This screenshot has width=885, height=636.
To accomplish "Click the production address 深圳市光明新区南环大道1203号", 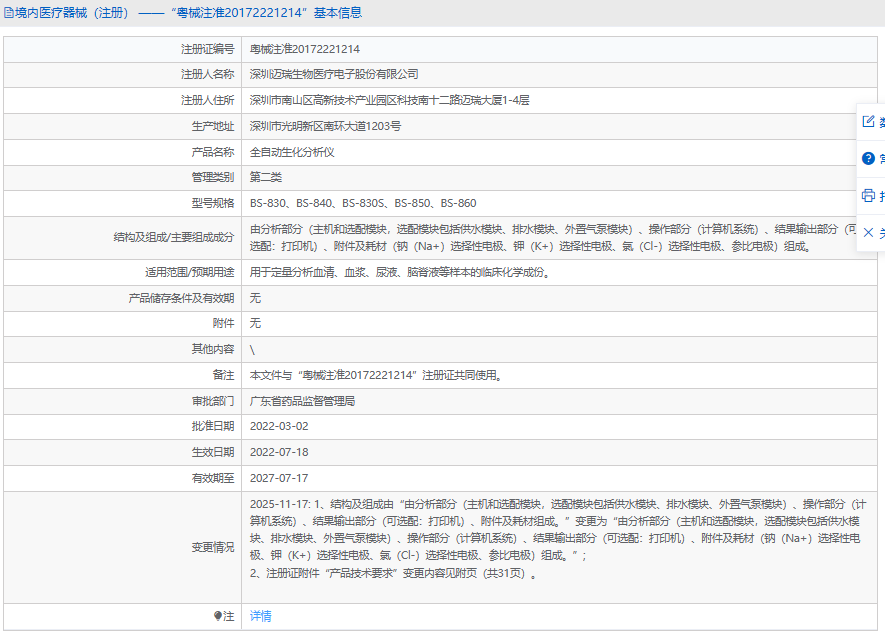I will point(325,127).
